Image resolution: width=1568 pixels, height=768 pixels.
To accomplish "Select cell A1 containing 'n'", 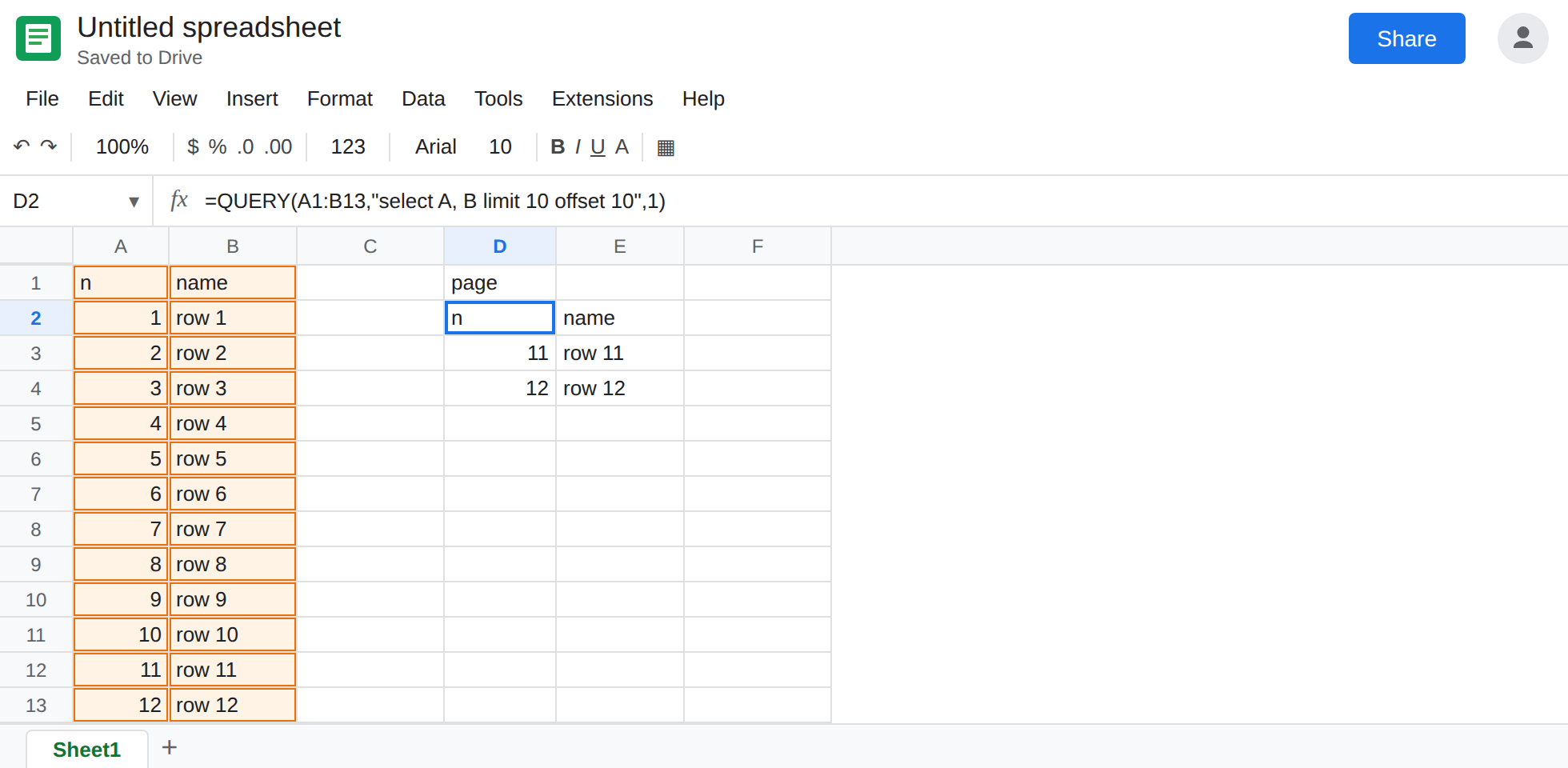I will tap(121, 283).
